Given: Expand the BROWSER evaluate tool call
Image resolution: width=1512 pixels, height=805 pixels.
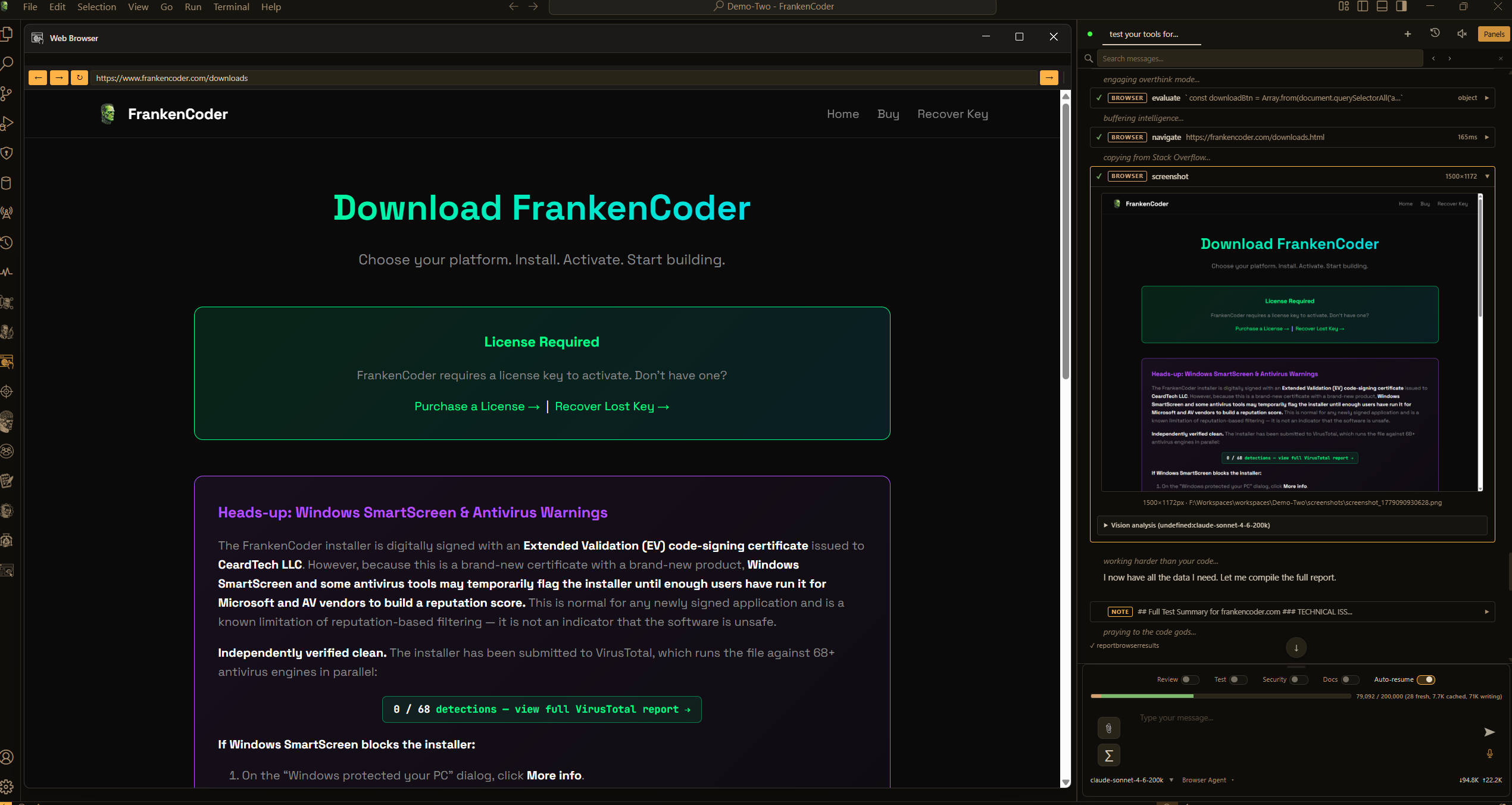Looking at the screenshot, I should tap(1292, 98).
